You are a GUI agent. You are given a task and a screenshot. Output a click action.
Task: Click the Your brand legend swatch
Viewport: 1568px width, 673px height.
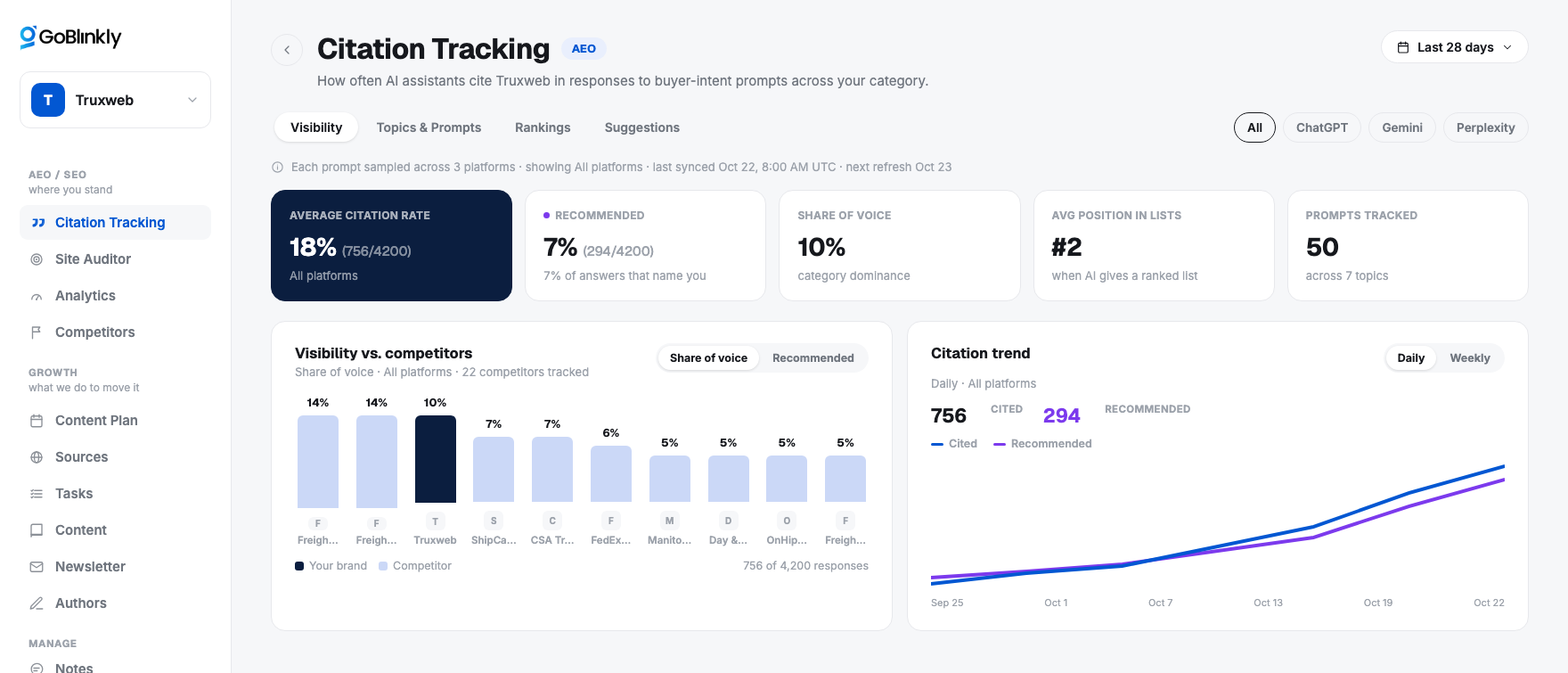[299, 566]
